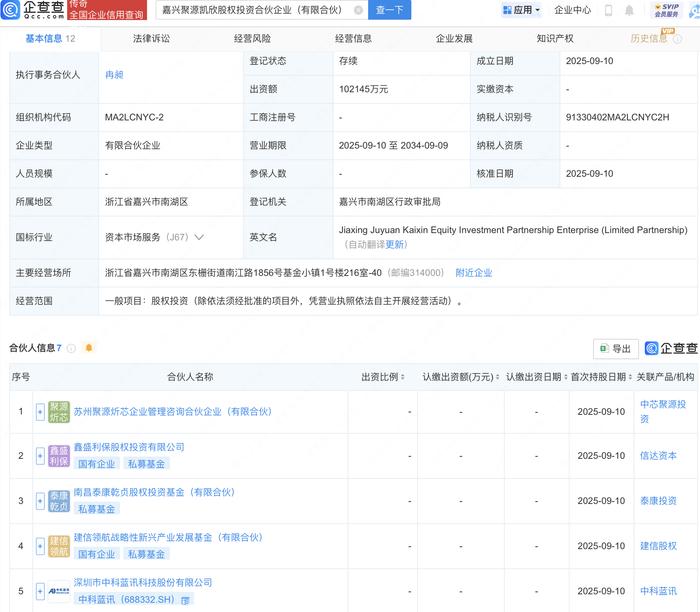Viewport: 700px width, 612px height.
Task: Open the SVIP 会员服务 badge
Action: 668,11
